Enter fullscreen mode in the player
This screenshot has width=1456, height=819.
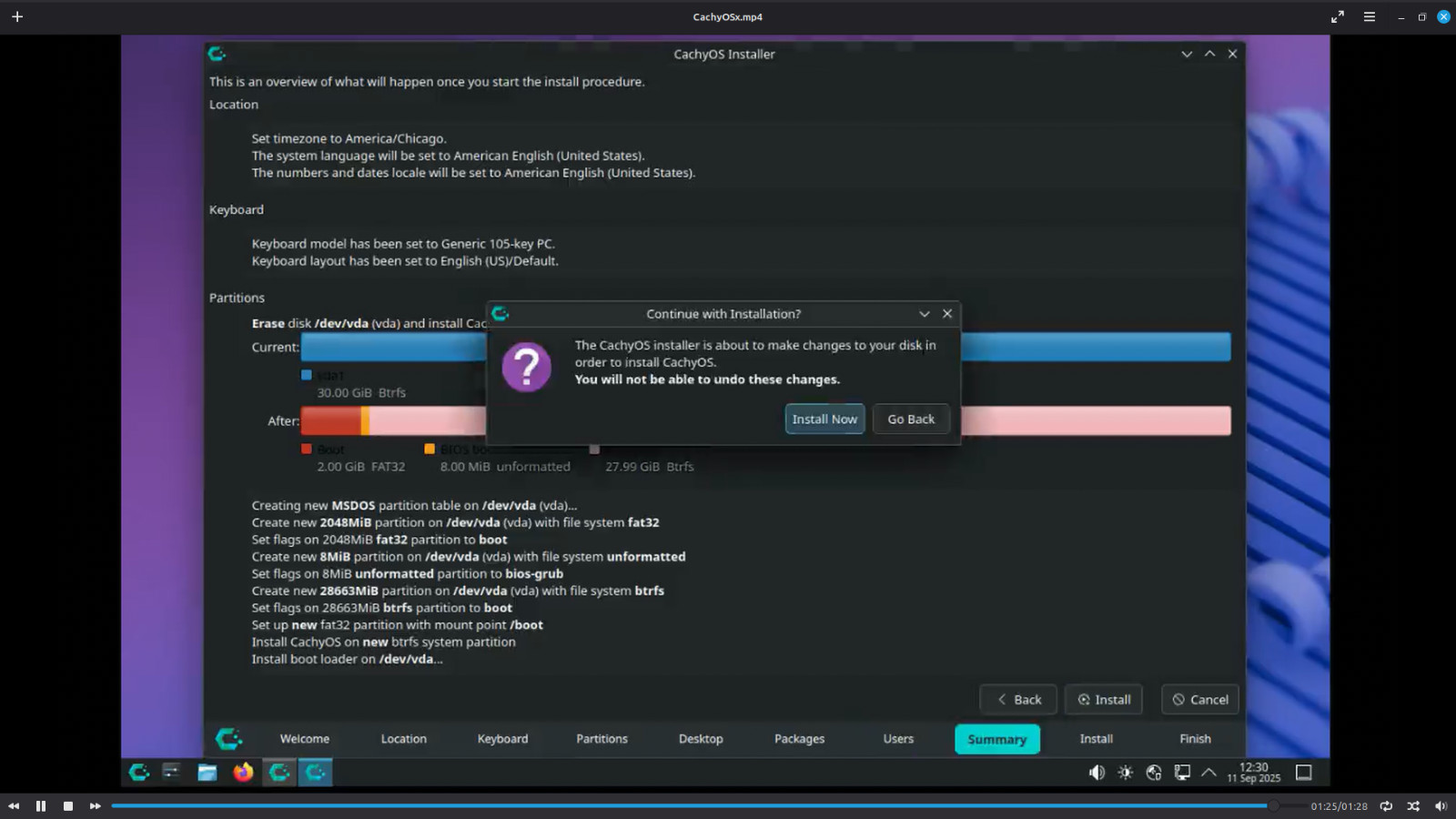point(1338,16)
